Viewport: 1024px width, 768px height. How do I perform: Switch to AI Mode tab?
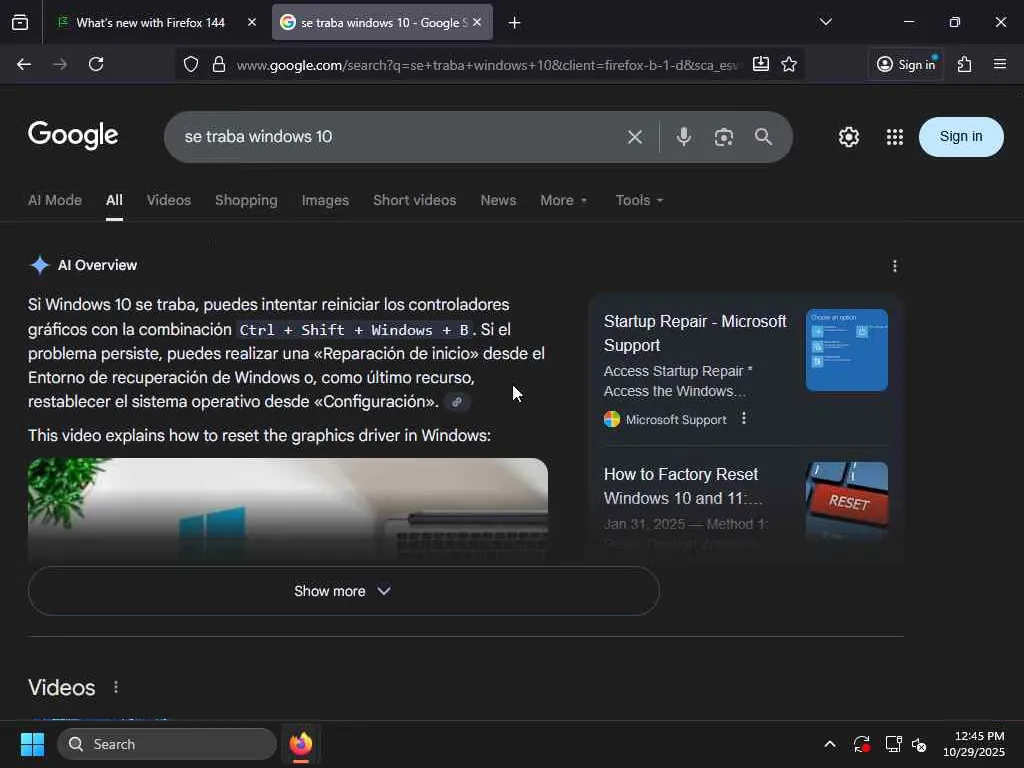click(55, 200)
